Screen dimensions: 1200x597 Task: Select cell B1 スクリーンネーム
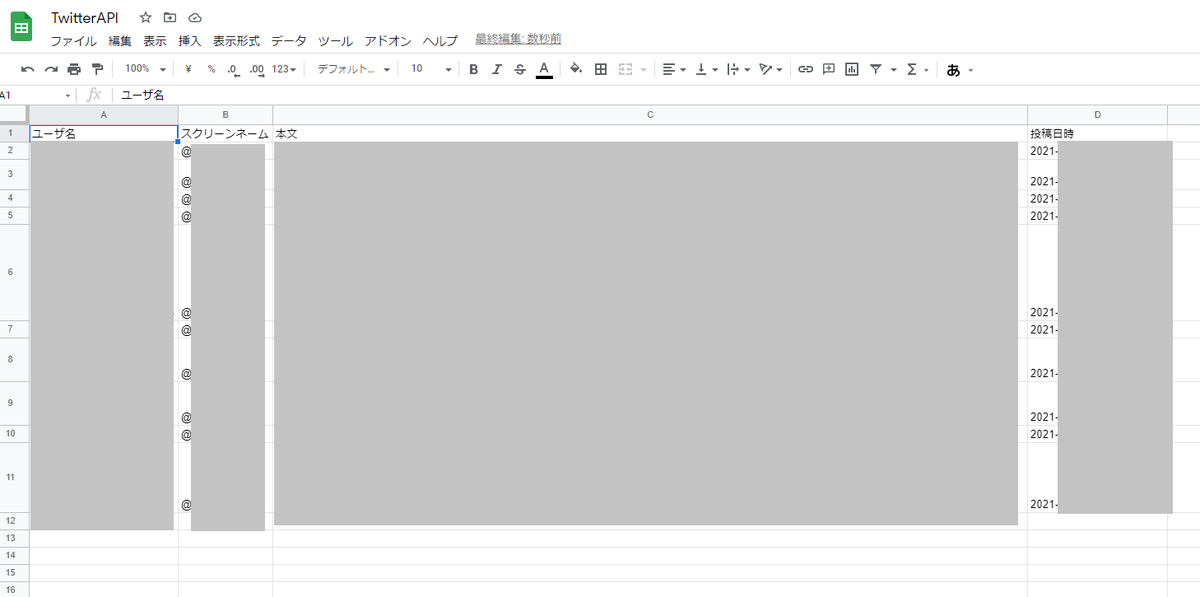(x=226, y=133)
